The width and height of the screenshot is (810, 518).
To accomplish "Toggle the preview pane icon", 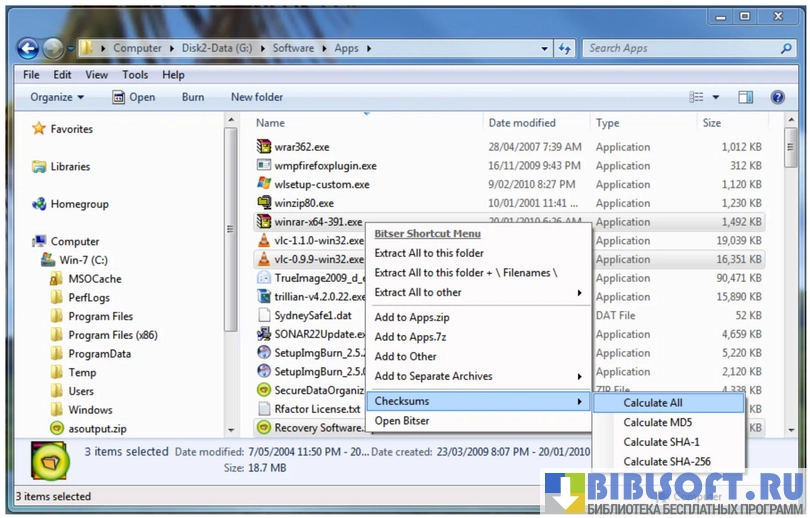I will coord(745,97).
